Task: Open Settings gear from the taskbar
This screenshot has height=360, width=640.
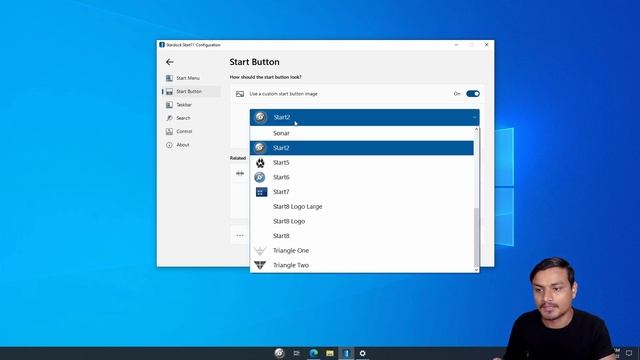Action: point(362,353)
